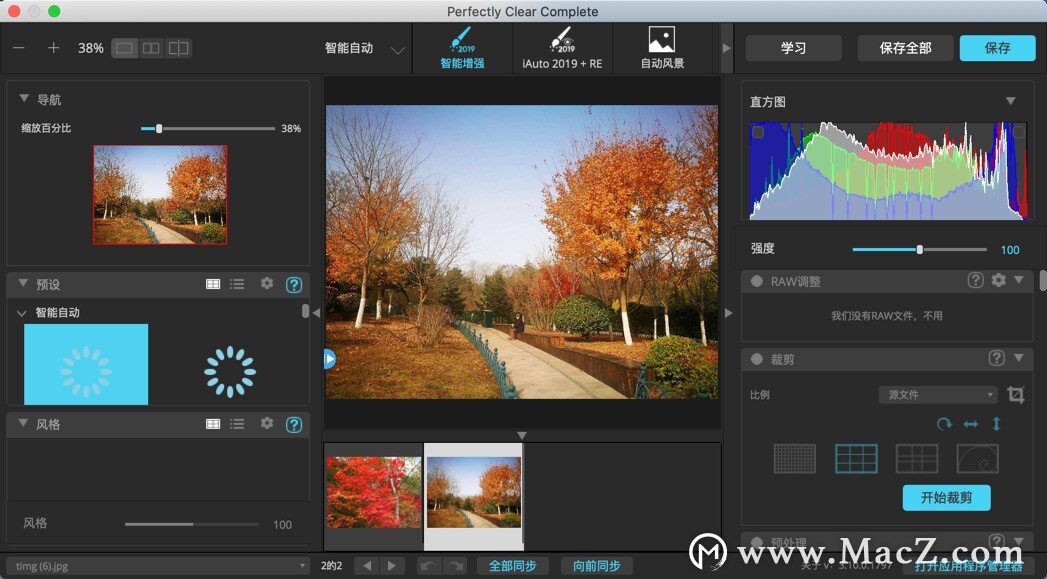Image resolution: width=1047 pixels, height=579 pixels.
Task: Toggle highlight clipping warning in histogram
Action: (1018, 132)
